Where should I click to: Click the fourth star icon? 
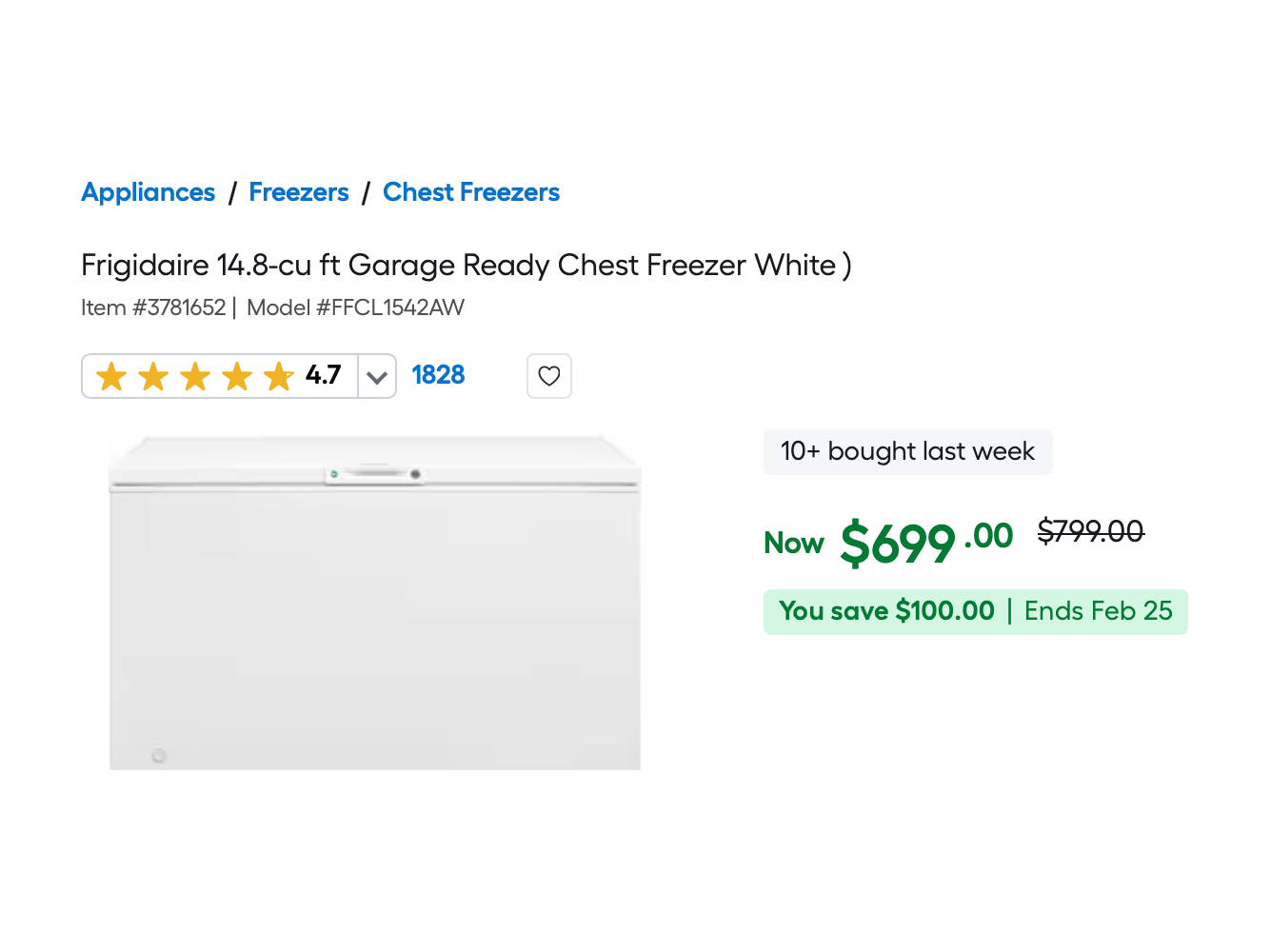237,375
